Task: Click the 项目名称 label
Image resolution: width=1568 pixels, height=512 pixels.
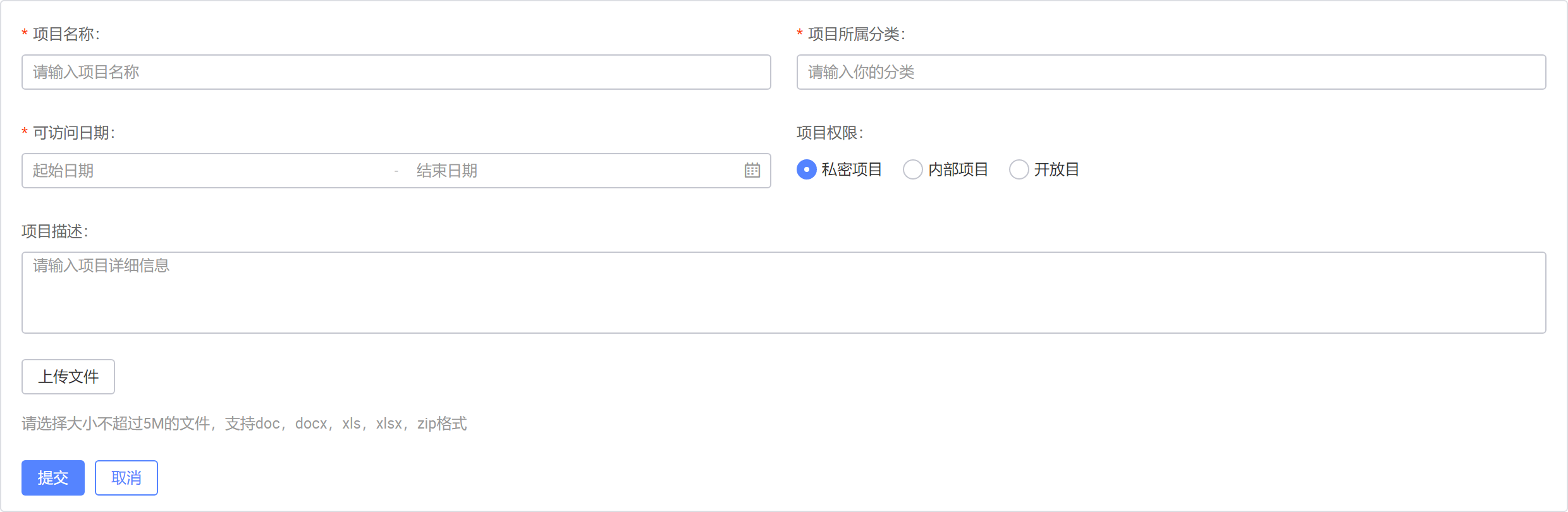Action: tap(64, 35)
